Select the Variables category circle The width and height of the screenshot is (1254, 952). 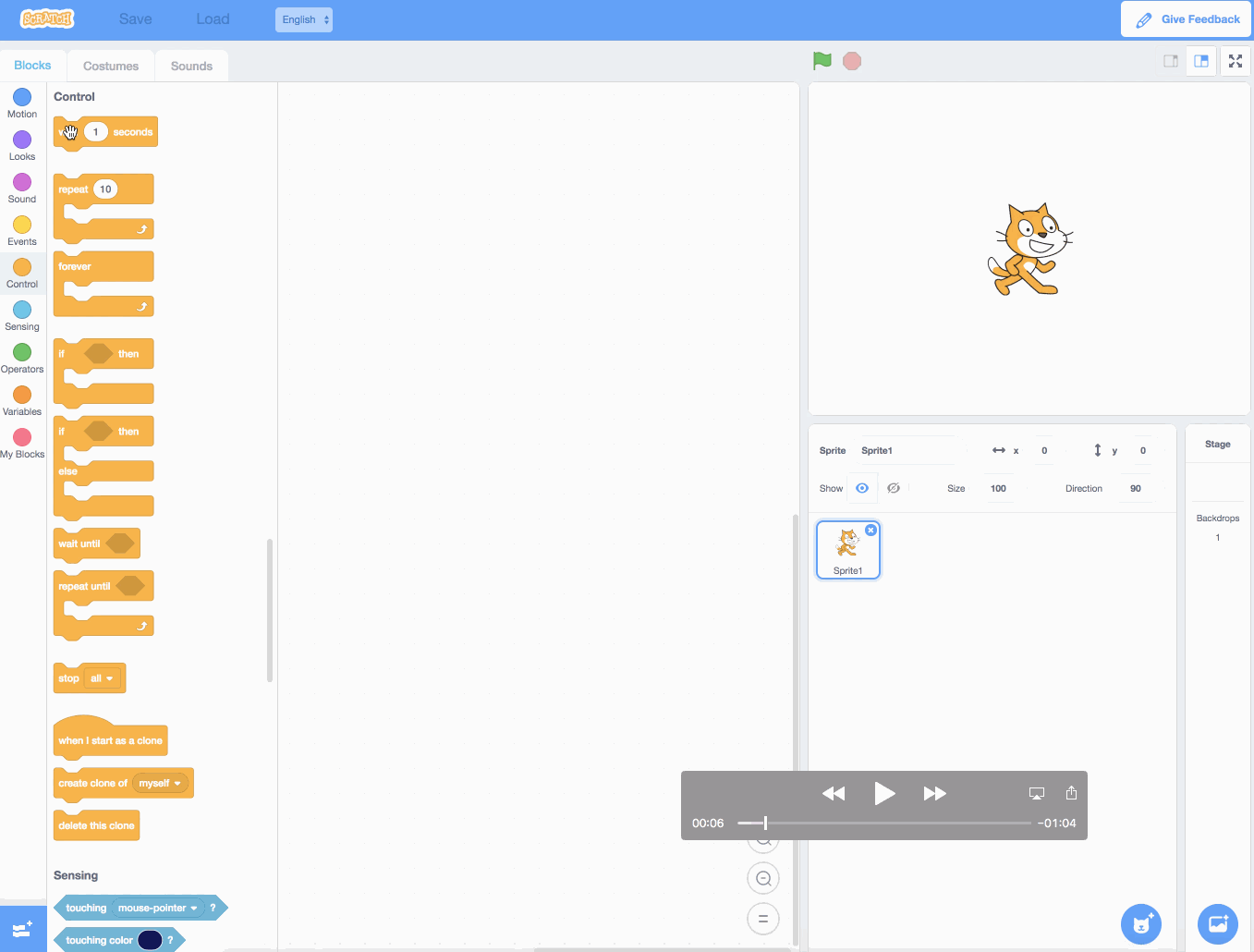point(22,395)
